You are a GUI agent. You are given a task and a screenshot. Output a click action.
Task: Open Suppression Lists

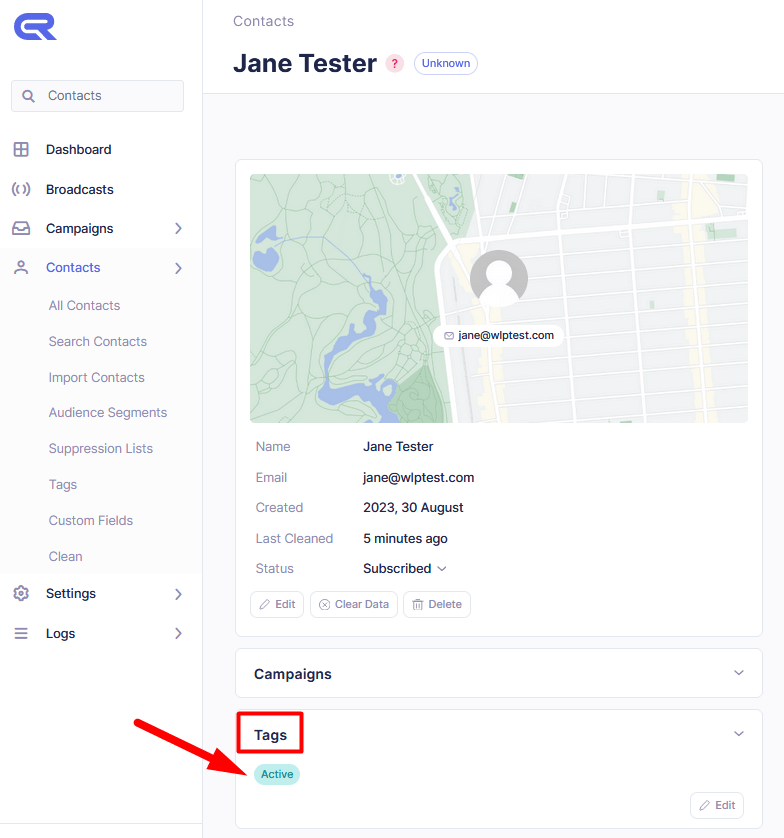coord(101,448)
